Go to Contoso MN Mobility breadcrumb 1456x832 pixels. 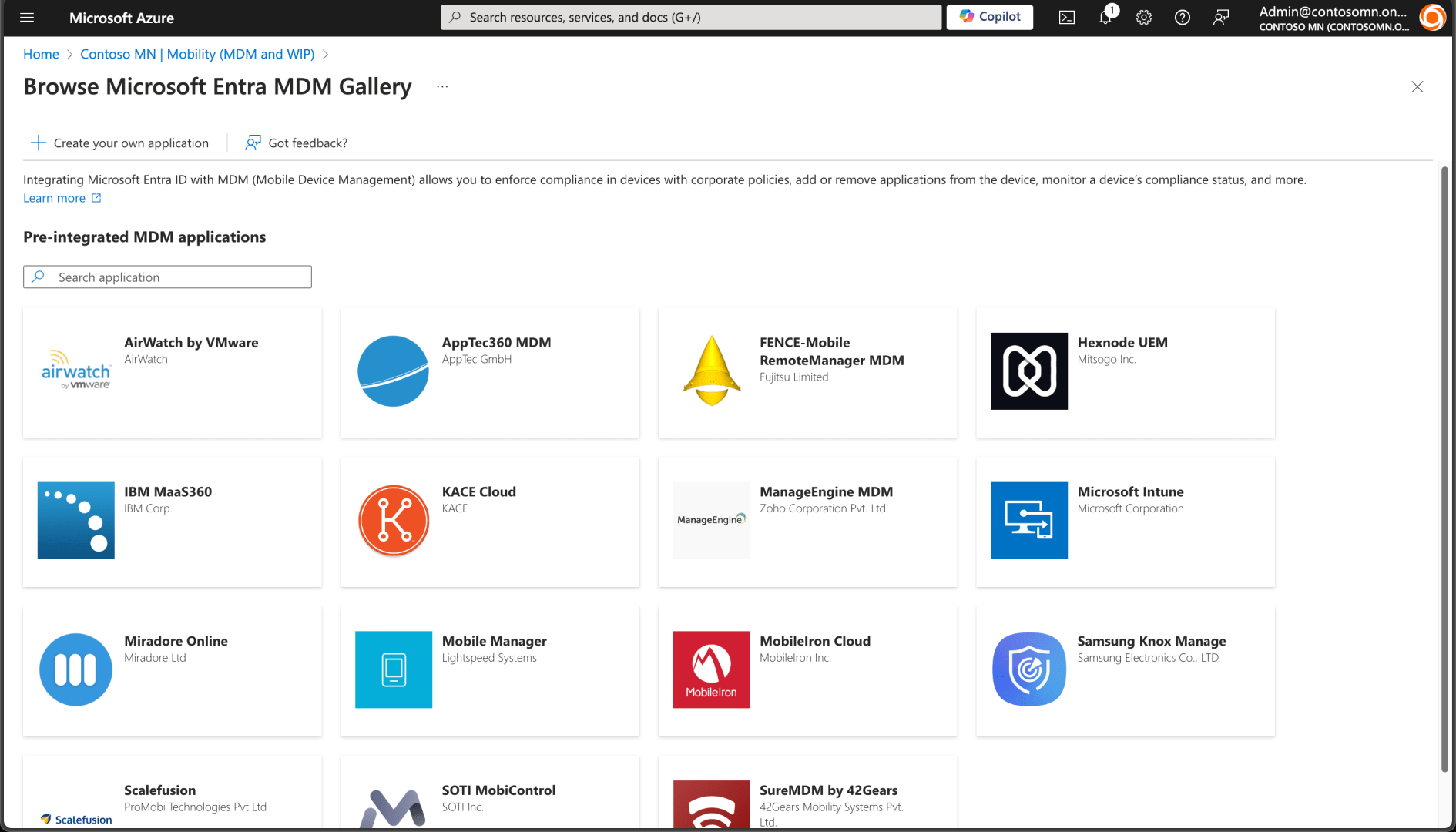[197, 54]
